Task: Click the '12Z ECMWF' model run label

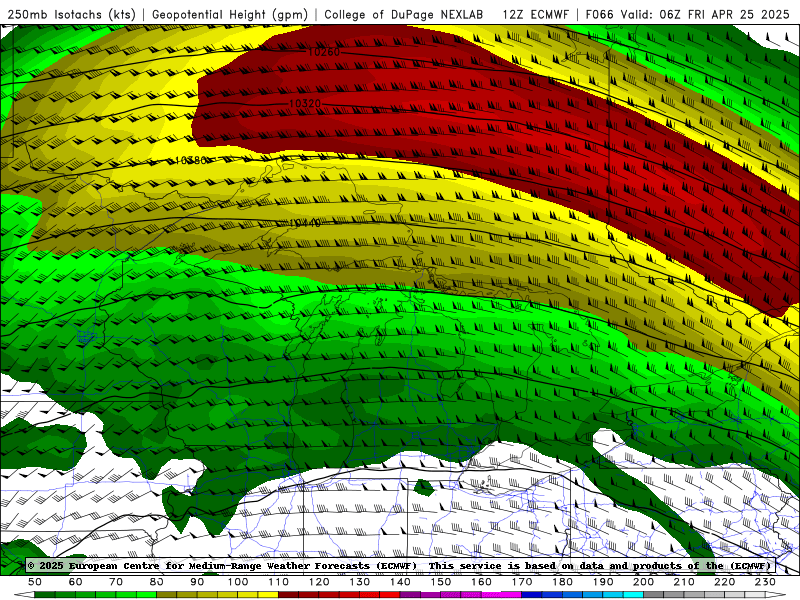Action: point(535,14)
